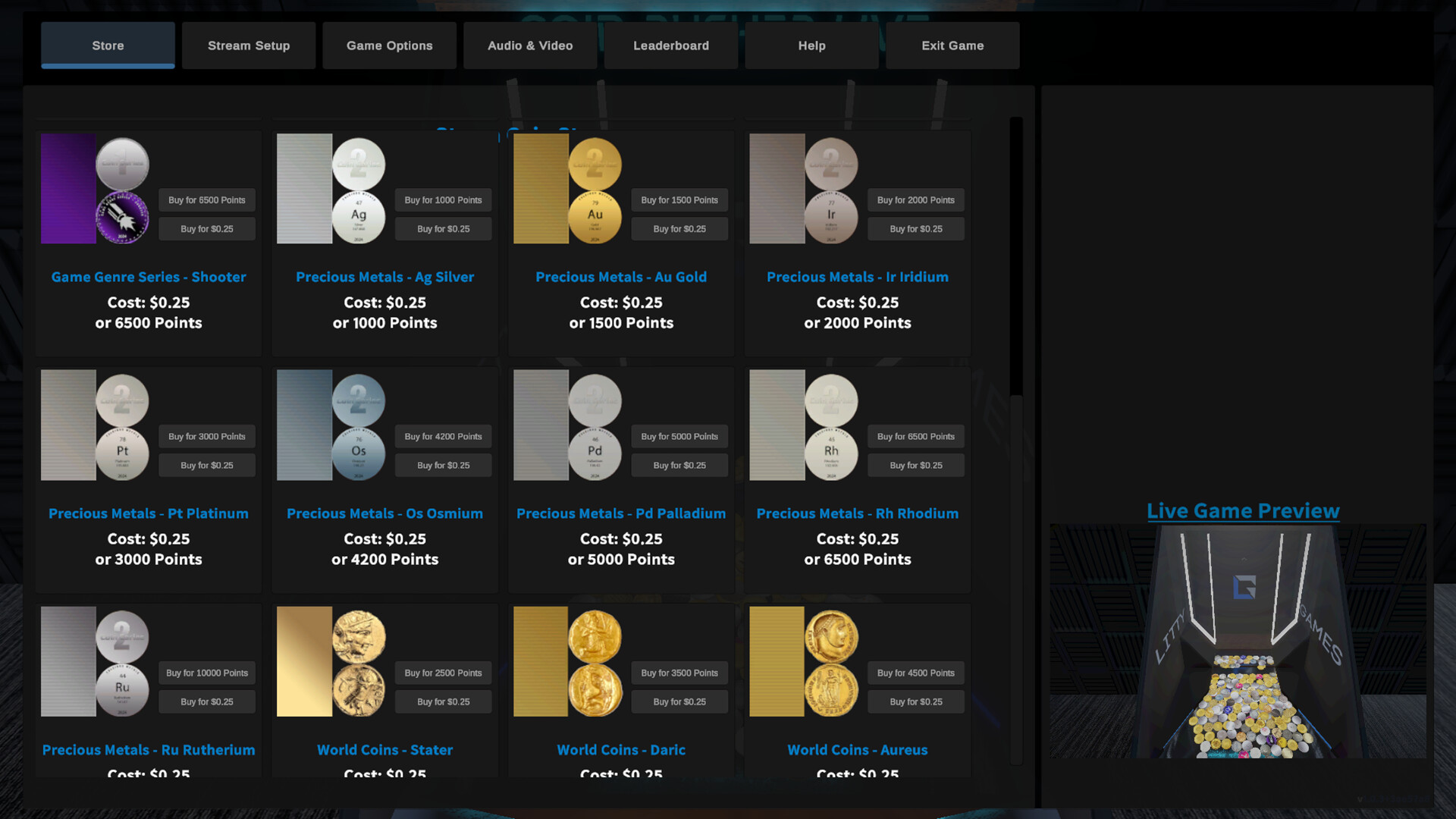1456x819 pixels.
Task: Click the Pd Palladium coin icon
Action: pyautogui.click(x=595, y=453)
